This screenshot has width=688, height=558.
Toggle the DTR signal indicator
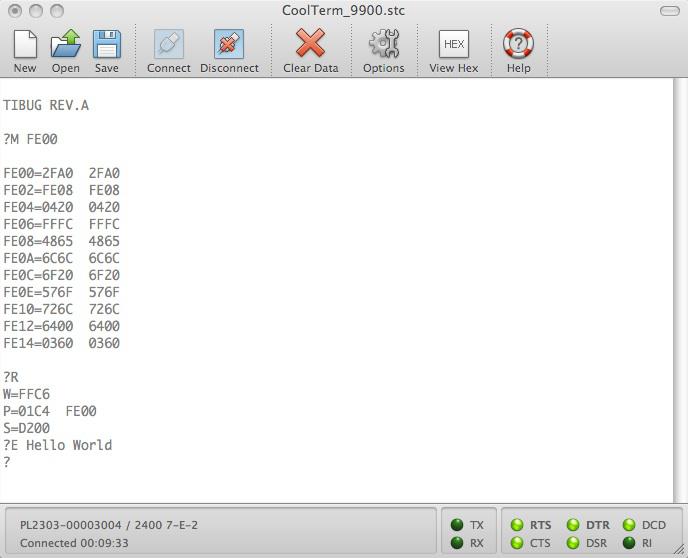click(x=574, y=525)
